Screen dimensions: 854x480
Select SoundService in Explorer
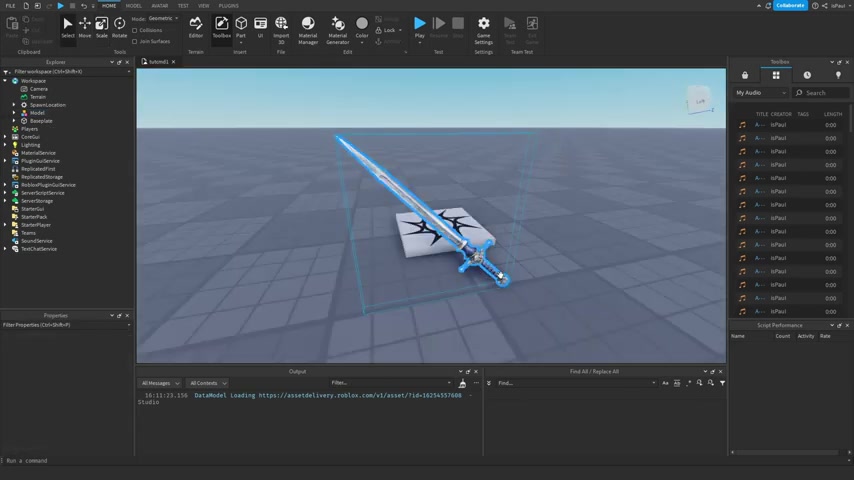tap(36, 241)
